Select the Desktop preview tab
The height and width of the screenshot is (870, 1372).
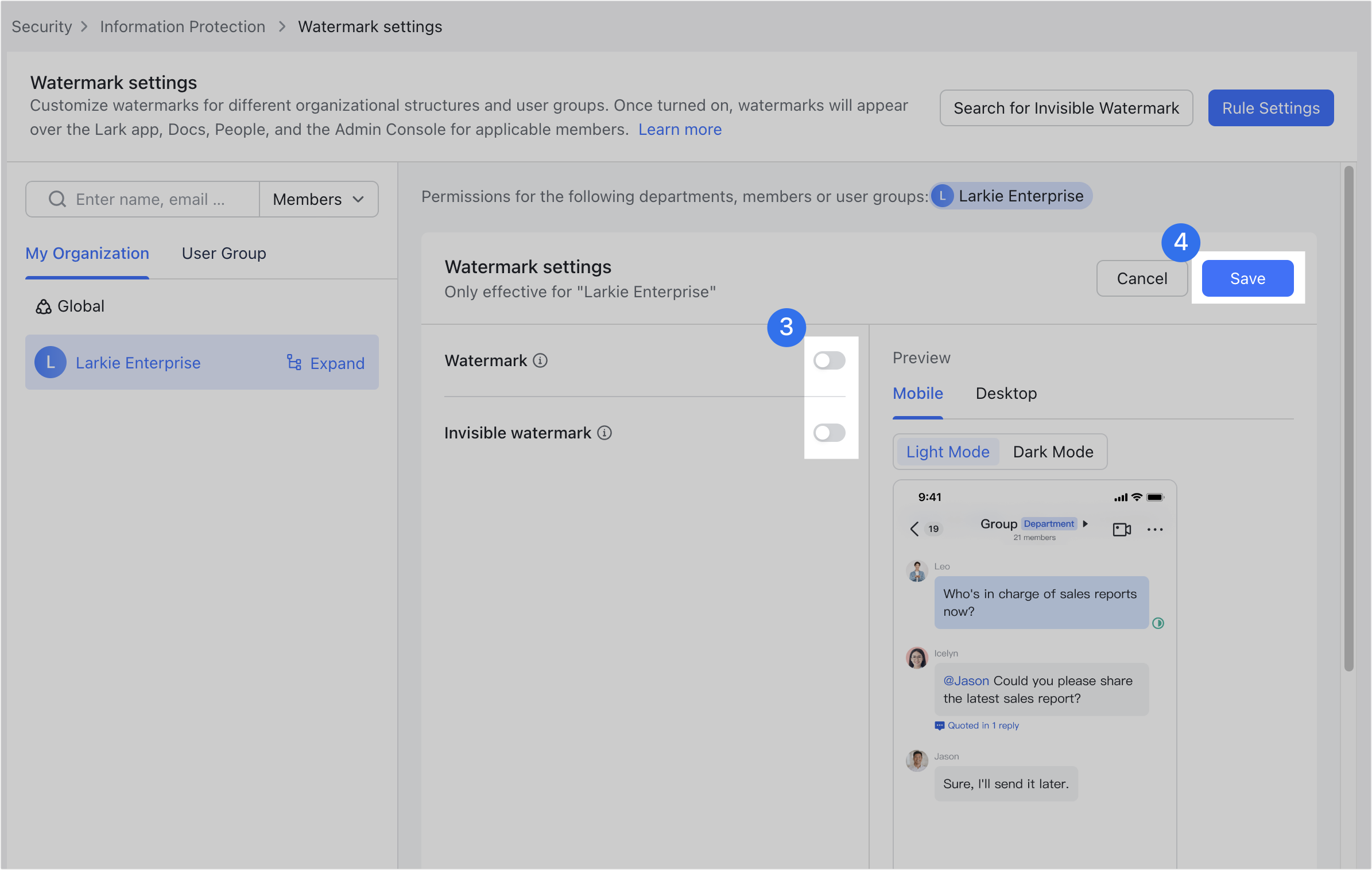coord(1006,394)
